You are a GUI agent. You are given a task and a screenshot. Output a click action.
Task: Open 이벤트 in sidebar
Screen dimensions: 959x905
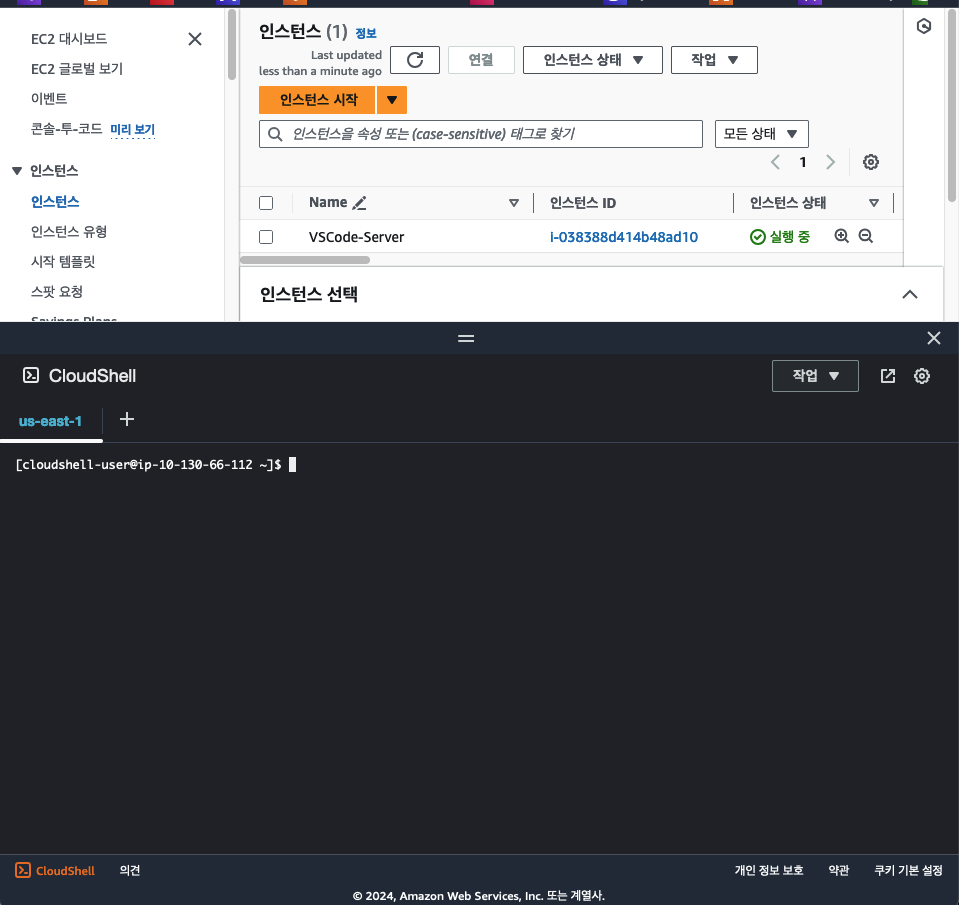(49, 99)
